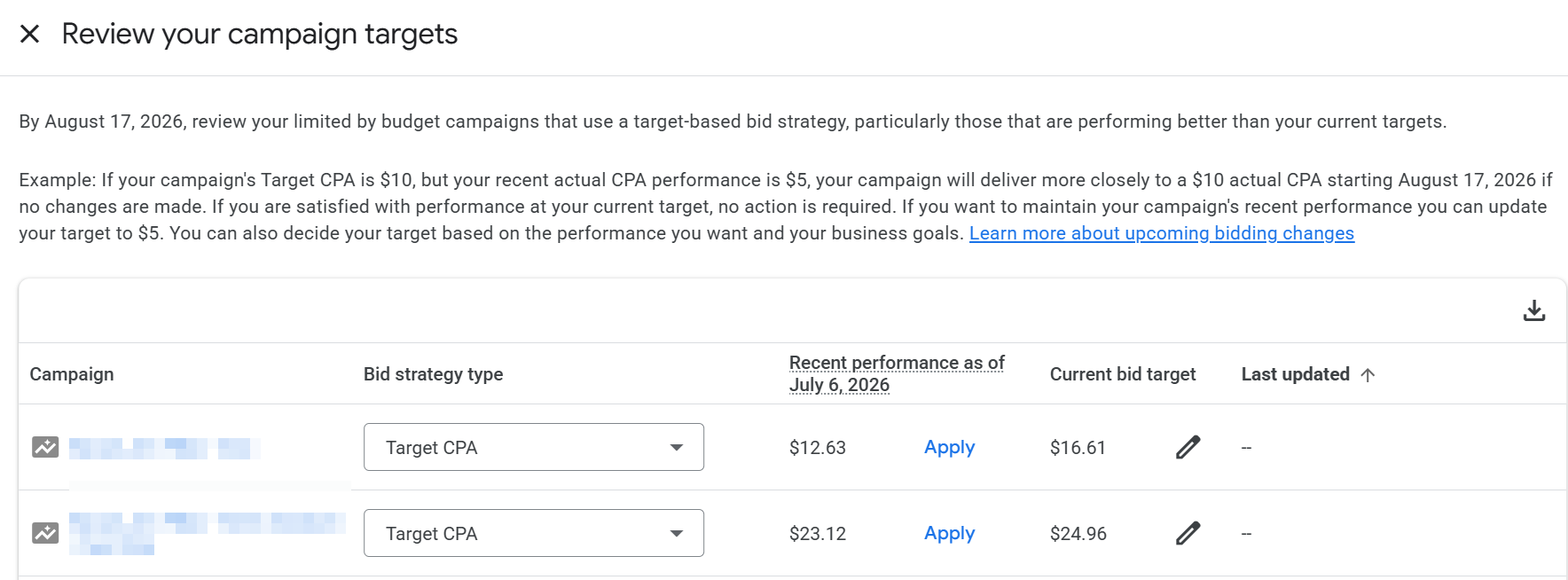Click campaign icon in the $23.12 row

45,533
